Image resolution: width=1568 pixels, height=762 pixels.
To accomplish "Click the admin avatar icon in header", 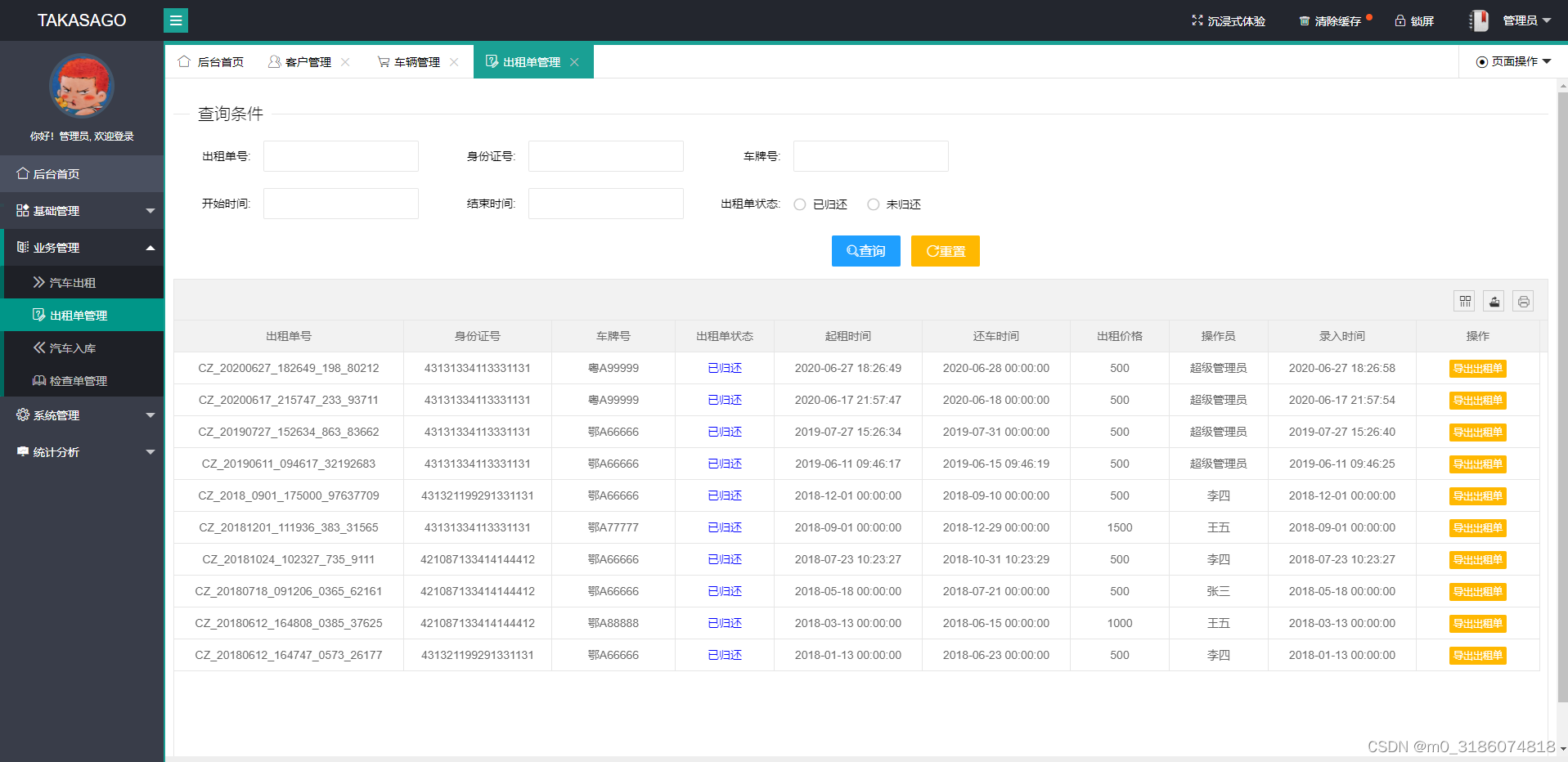I will (1479, 20).
